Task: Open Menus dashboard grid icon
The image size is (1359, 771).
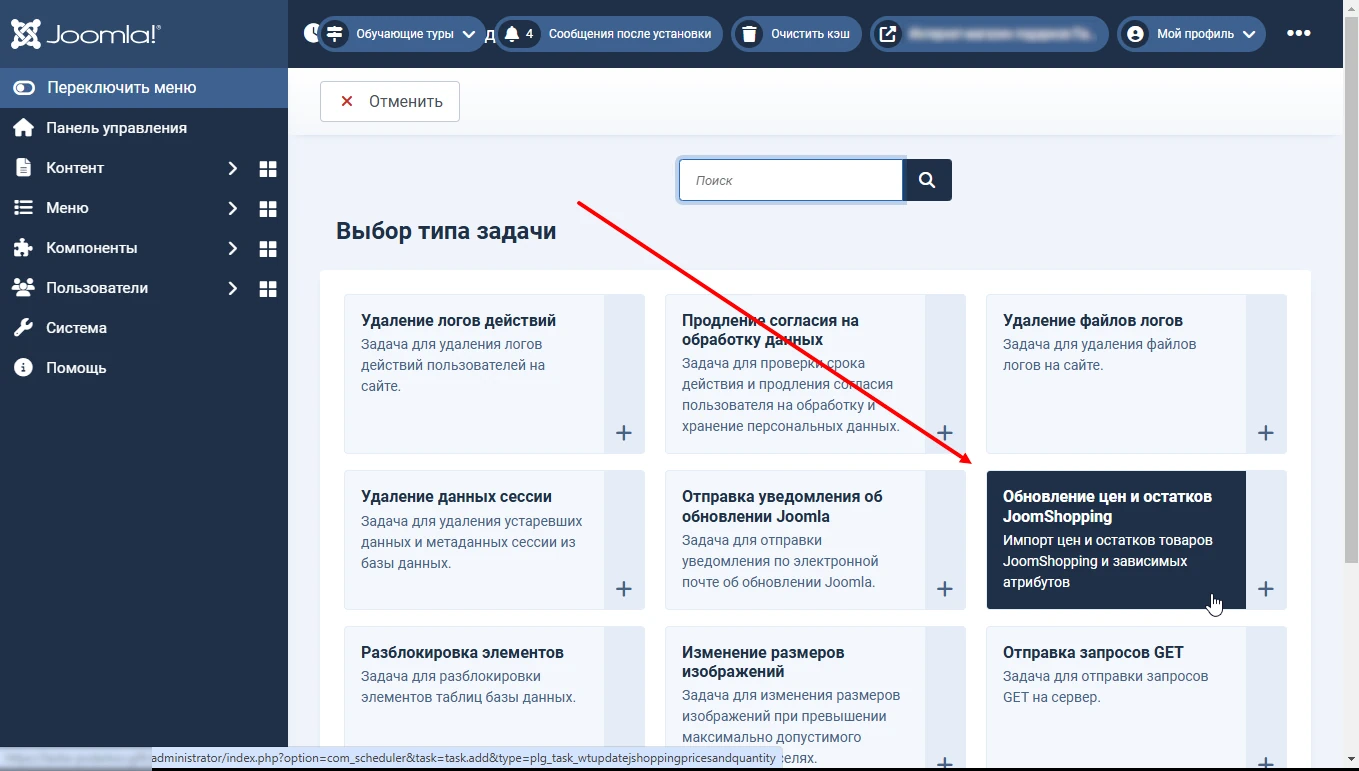Action: click(267, 209)
